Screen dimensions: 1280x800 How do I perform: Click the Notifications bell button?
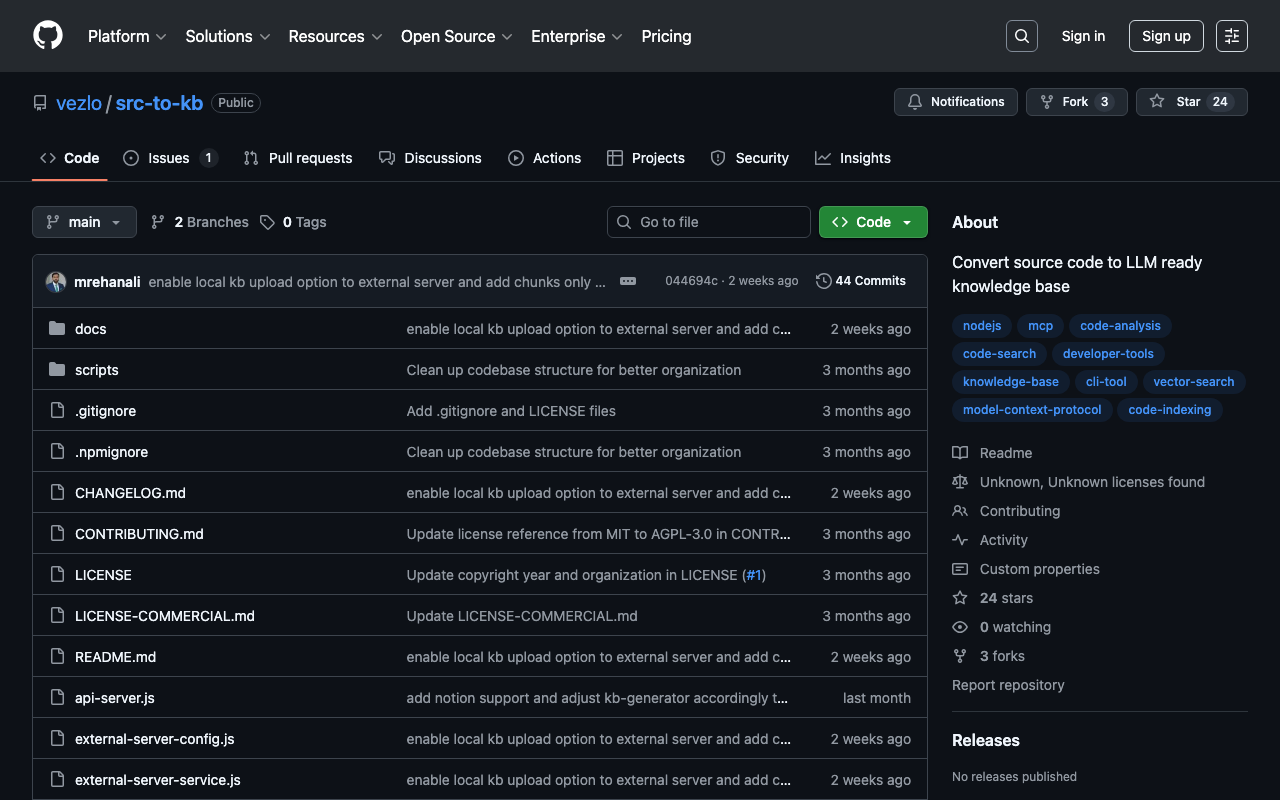pos(955,102)
